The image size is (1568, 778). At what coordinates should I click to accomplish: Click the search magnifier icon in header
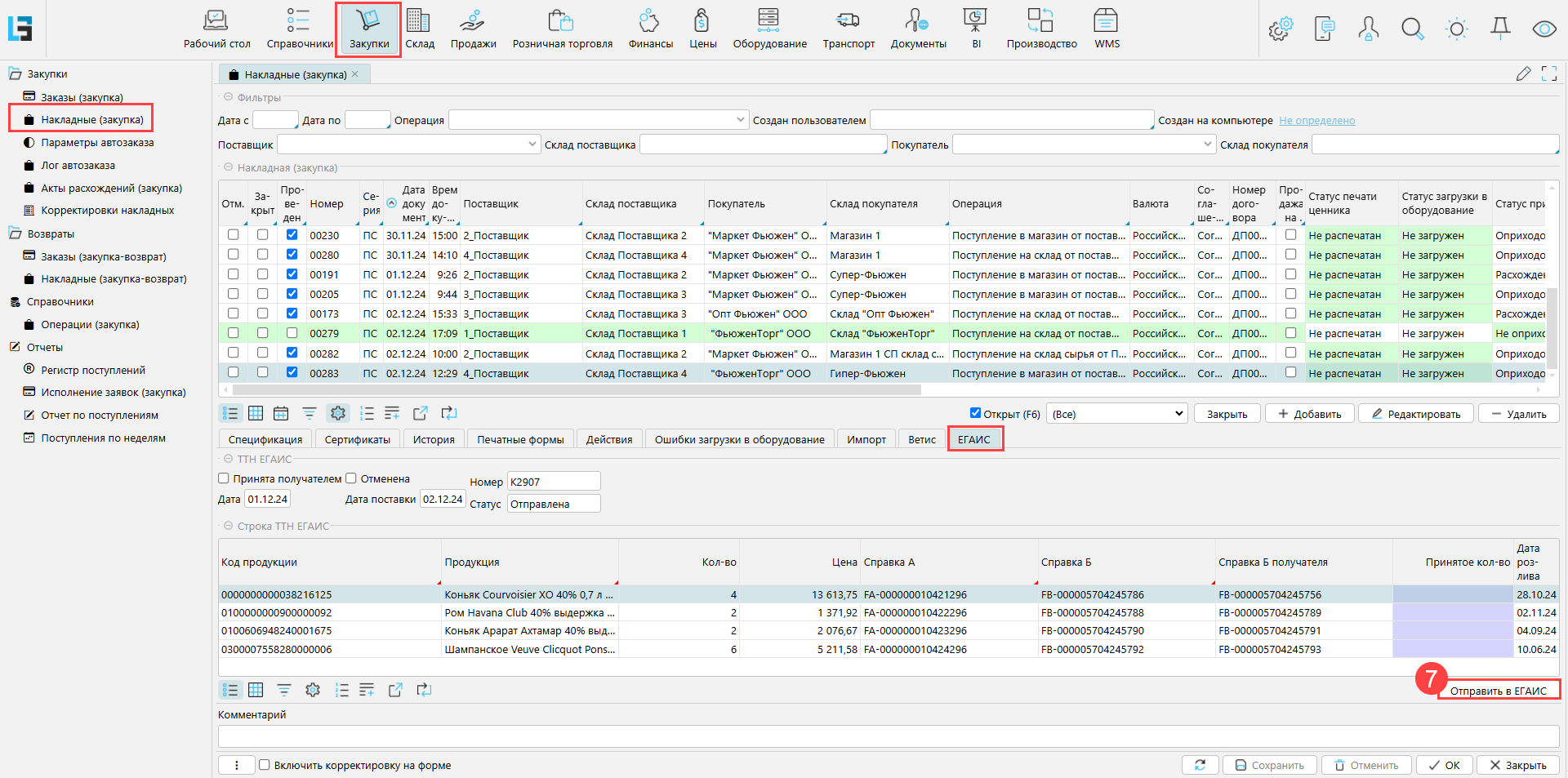pos(1412,29)
